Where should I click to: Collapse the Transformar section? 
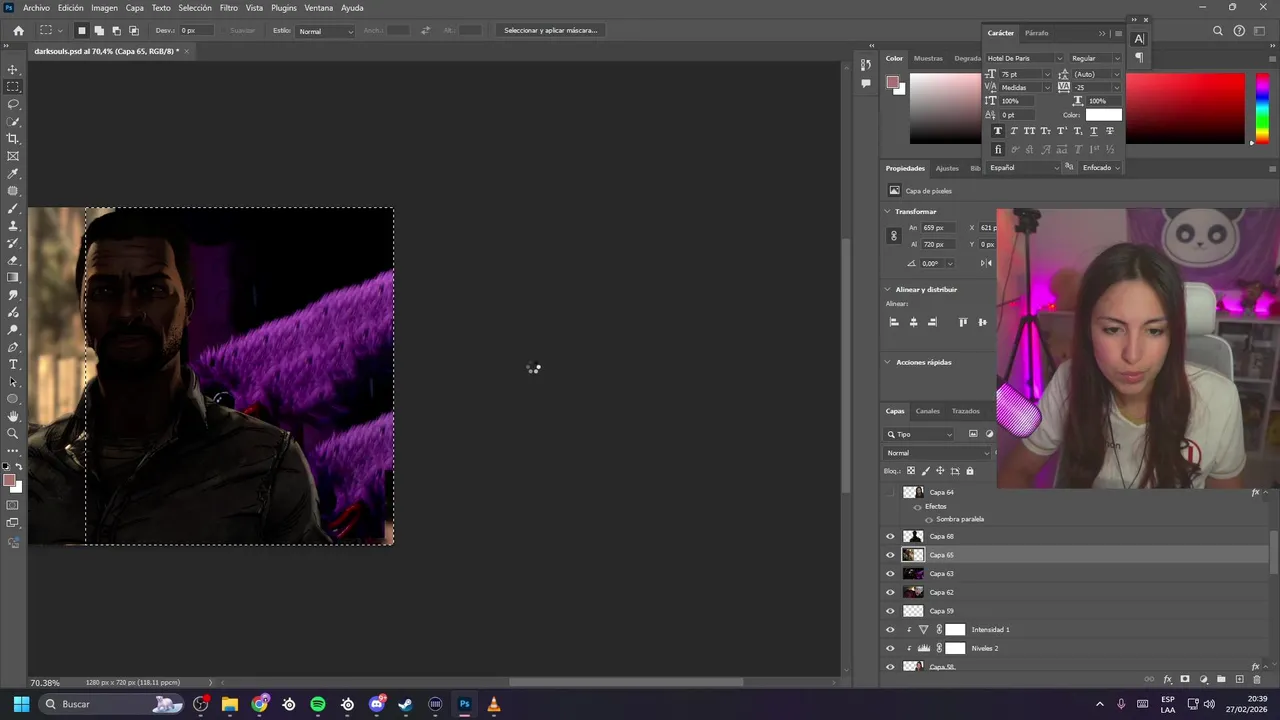tap(887, 212)
